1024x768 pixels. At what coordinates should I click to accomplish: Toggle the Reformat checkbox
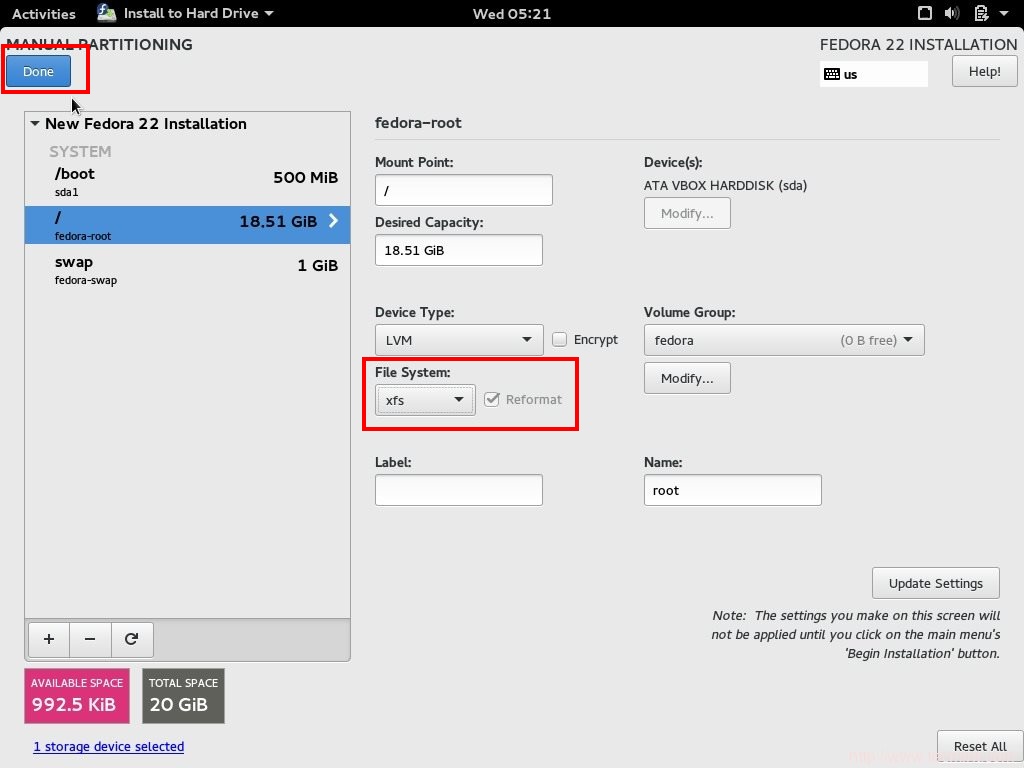[492, 400]
